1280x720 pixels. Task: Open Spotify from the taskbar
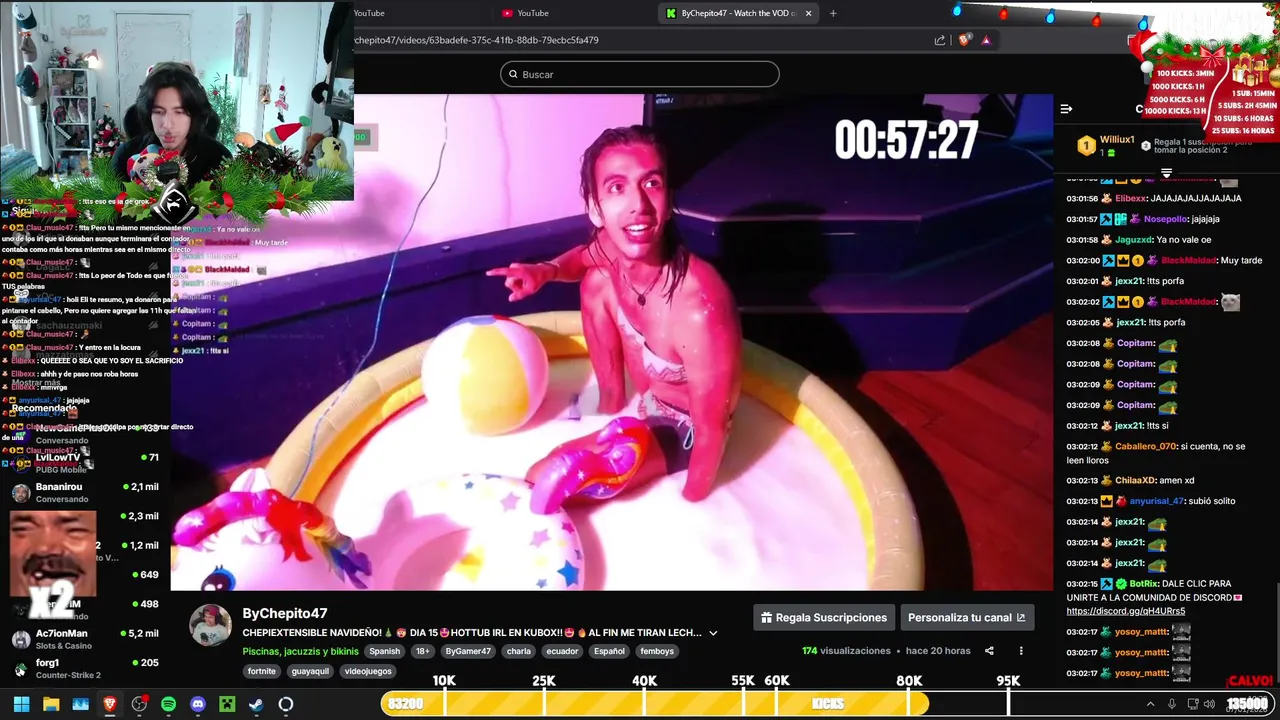pyautogui.click(x=168, y=704)
